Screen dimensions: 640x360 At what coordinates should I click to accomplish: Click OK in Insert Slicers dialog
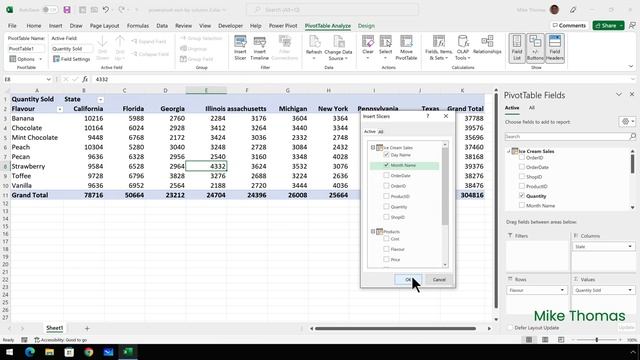408,280
